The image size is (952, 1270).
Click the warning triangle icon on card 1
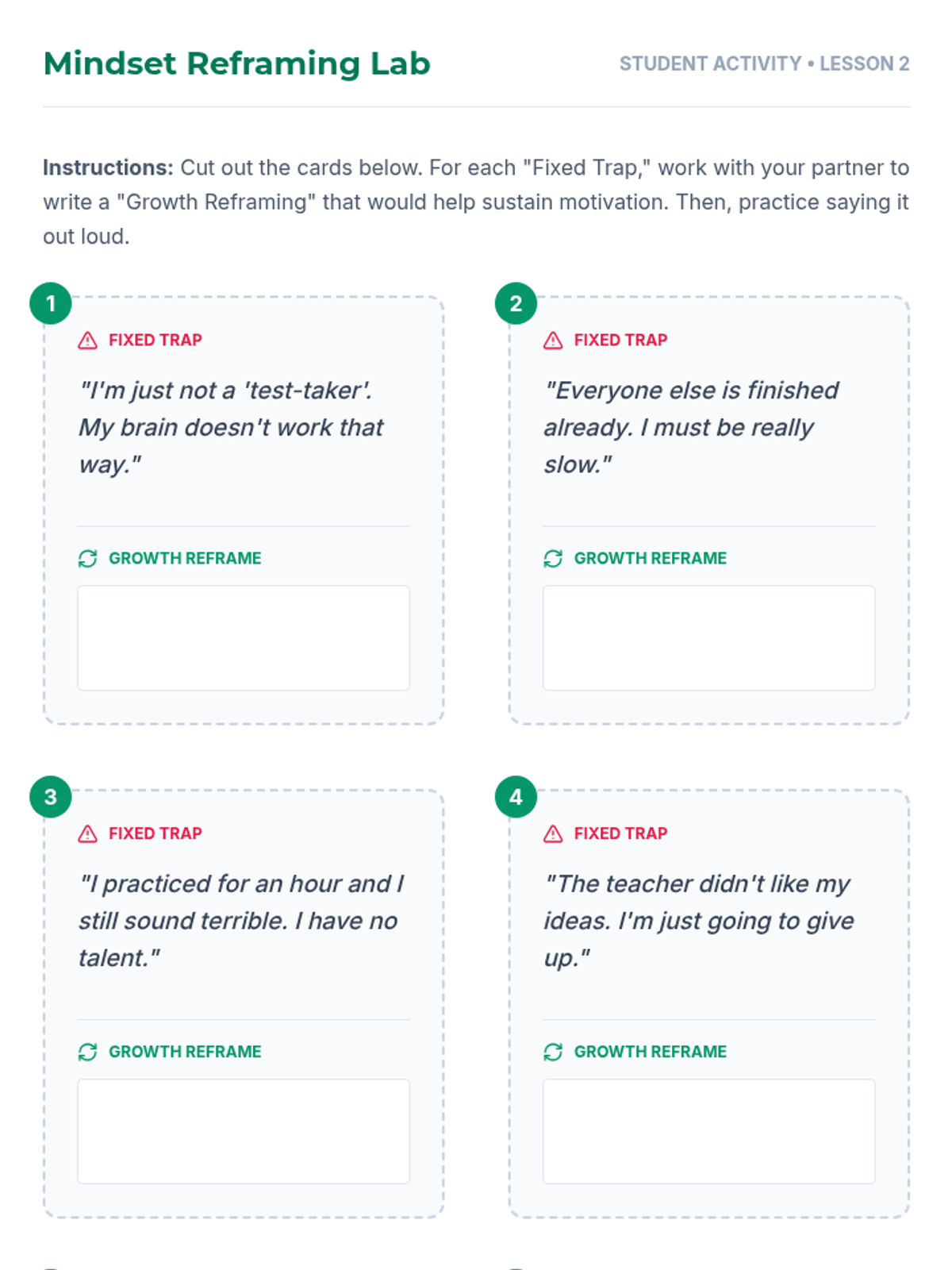point(87,341)
